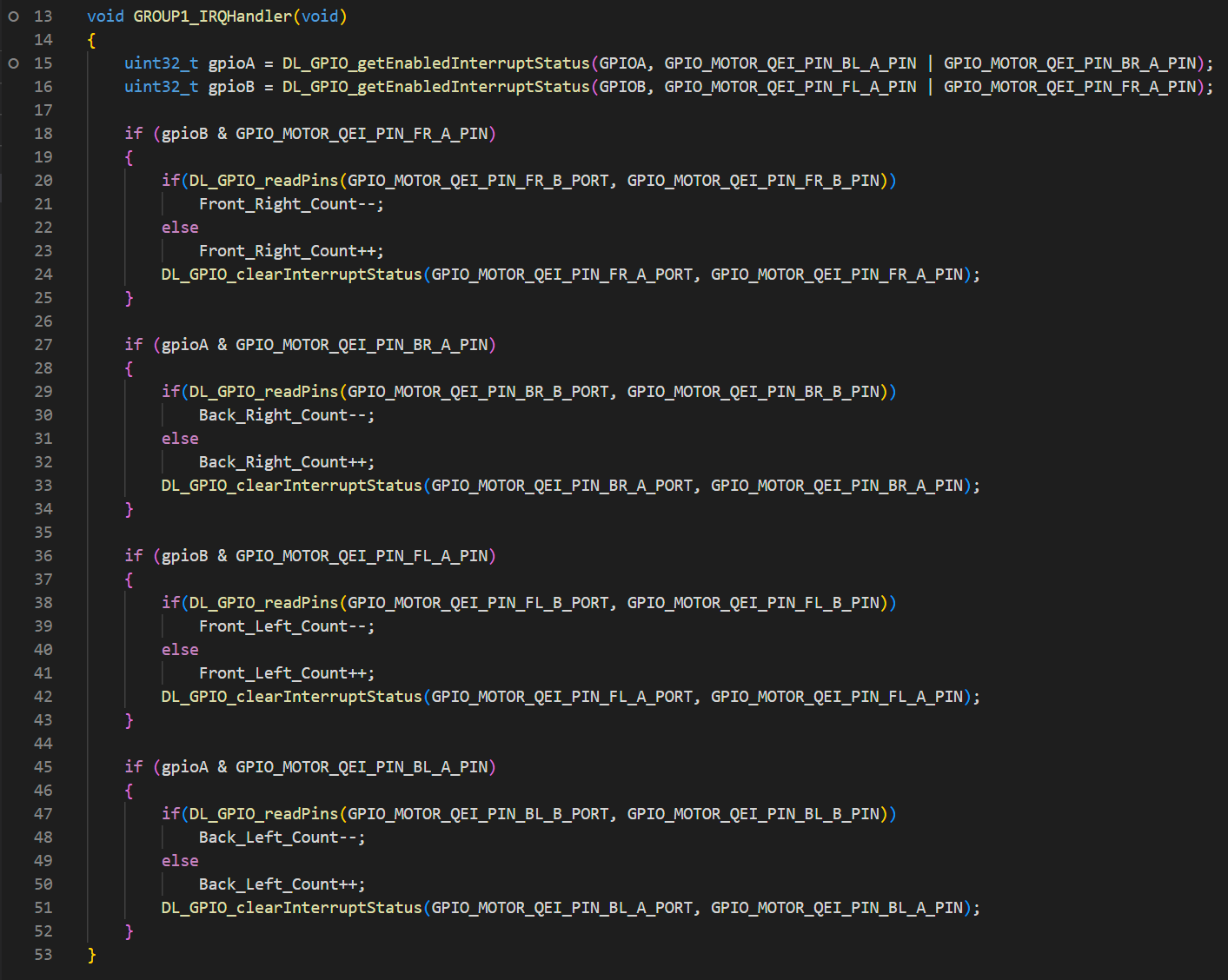This screenshot has height=980, width=1228.
Task: Toggle the hollow breakpoint circle beside line 15
Action: click(13, 63)
